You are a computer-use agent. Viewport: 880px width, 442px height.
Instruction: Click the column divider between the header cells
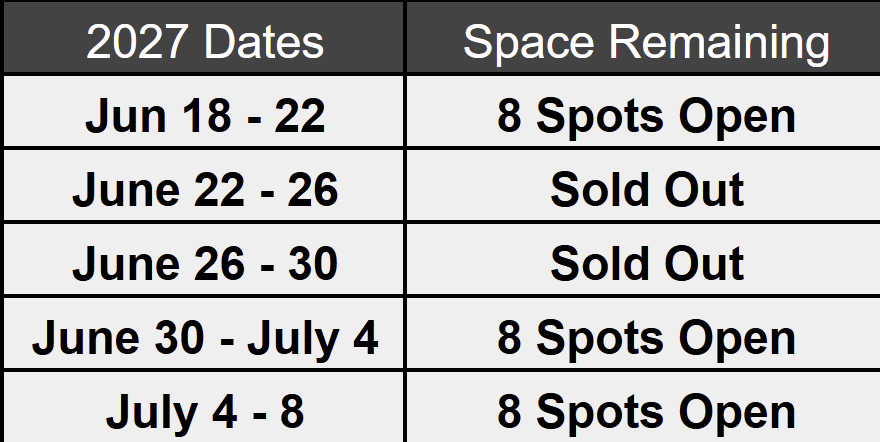[405, 38]
